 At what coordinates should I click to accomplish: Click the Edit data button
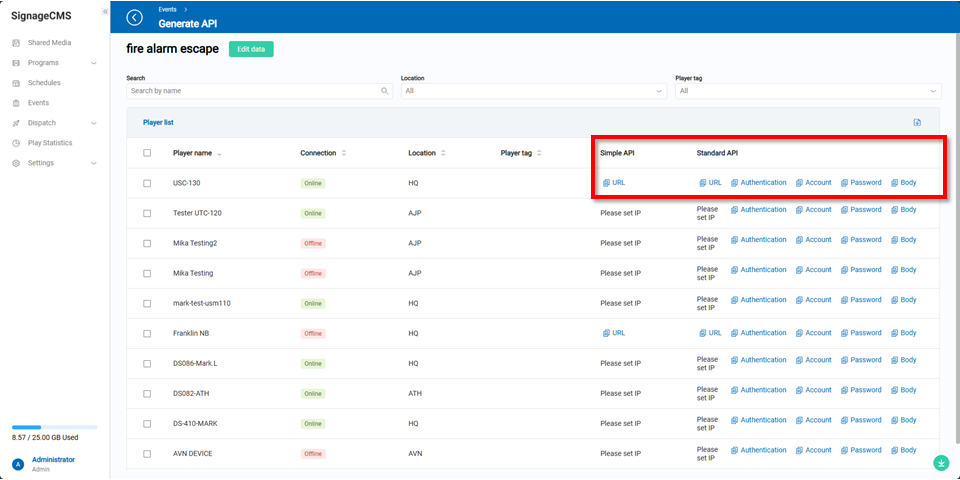(251, 49)
